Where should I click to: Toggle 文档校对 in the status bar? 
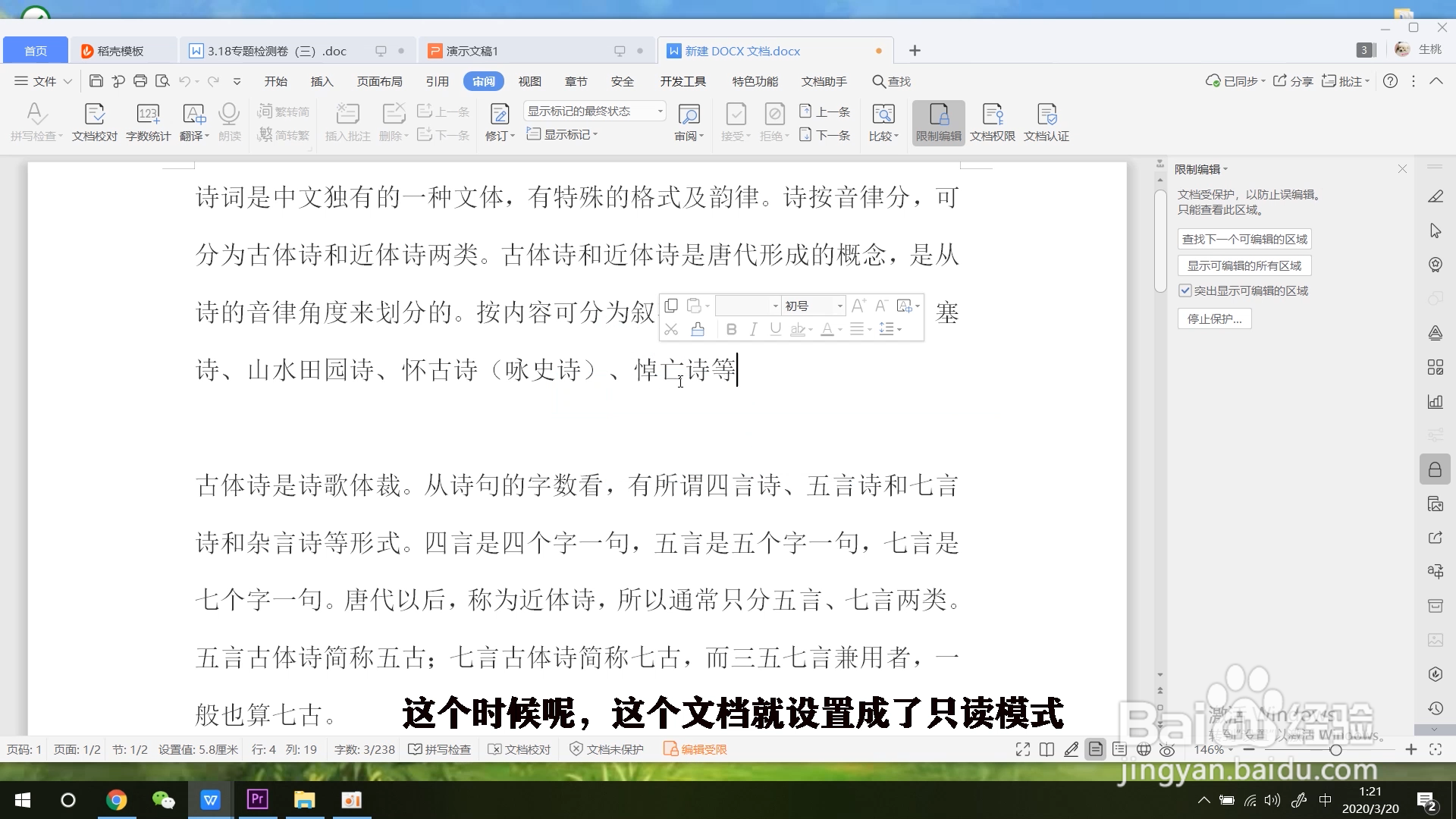[x=519, y=749]
